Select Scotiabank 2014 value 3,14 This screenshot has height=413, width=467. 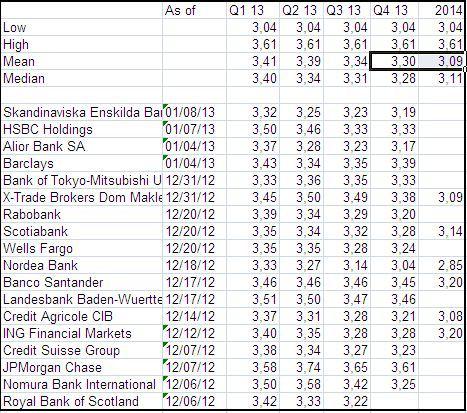[x=441, y=231]
